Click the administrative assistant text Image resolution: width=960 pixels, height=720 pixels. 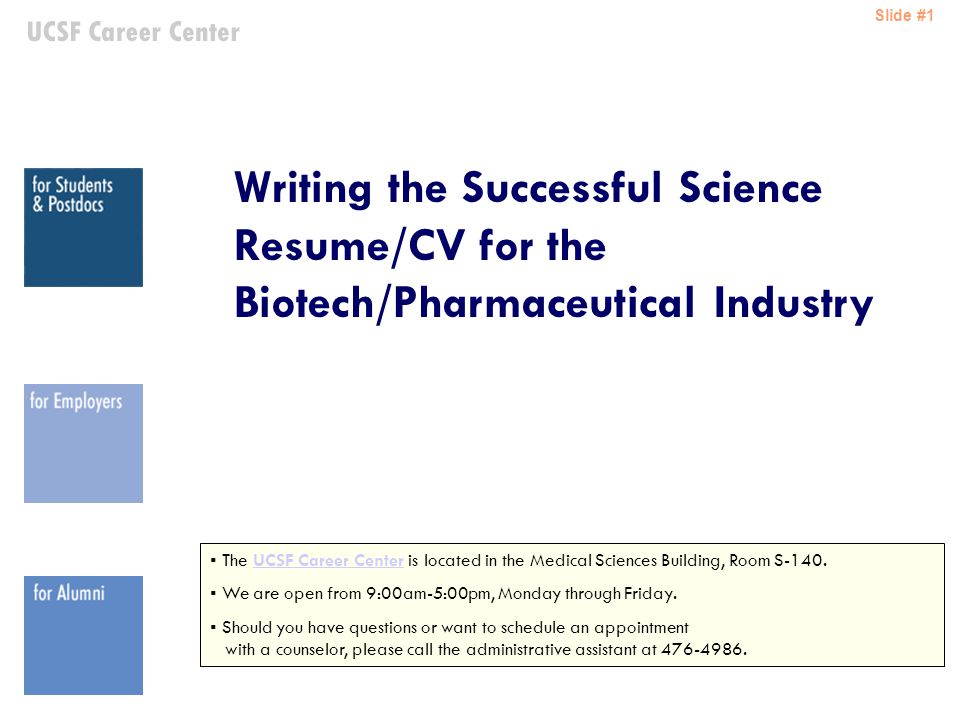(551, 649)
